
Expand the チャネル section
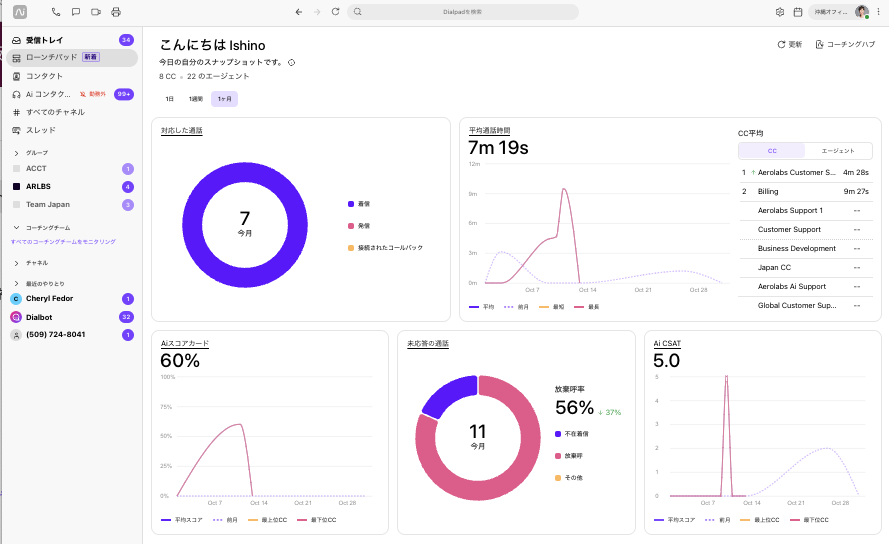coord(16,263)
